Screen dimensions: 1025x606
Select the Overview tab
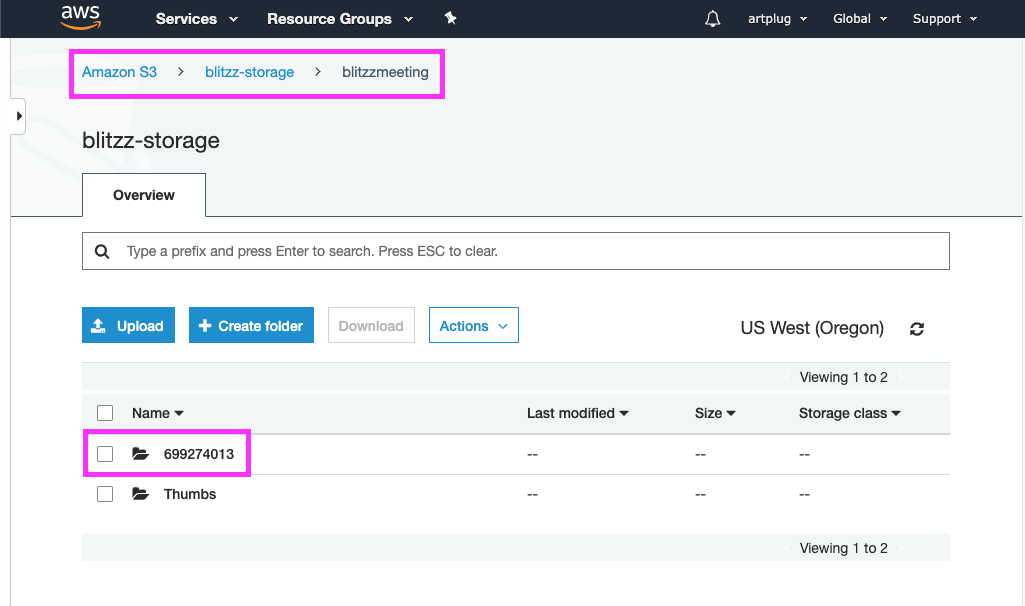click(x=144, y=195)
